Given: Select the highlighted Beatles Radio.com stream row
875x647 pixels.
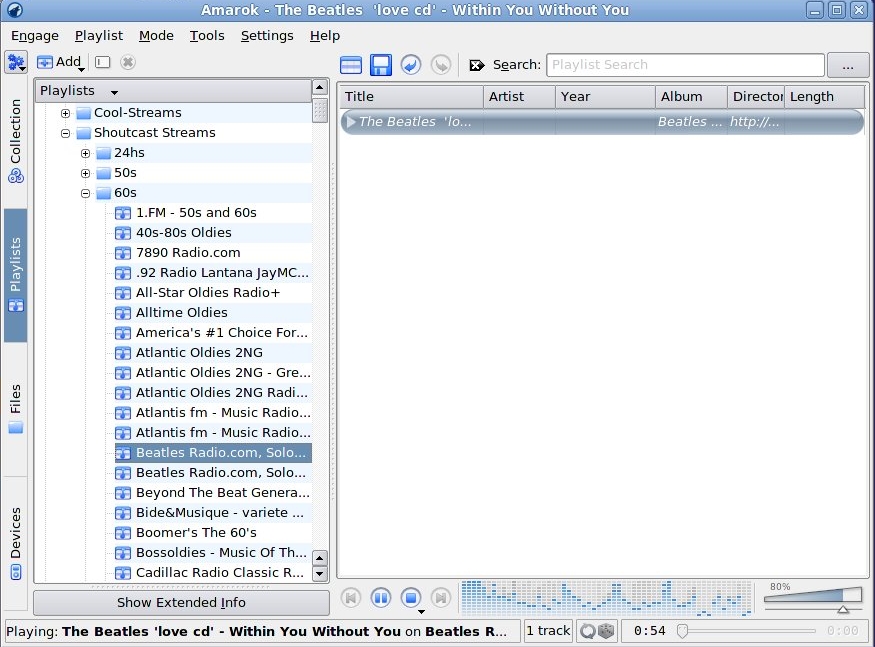Looking at the screenshot, I should tap(213, 453).
